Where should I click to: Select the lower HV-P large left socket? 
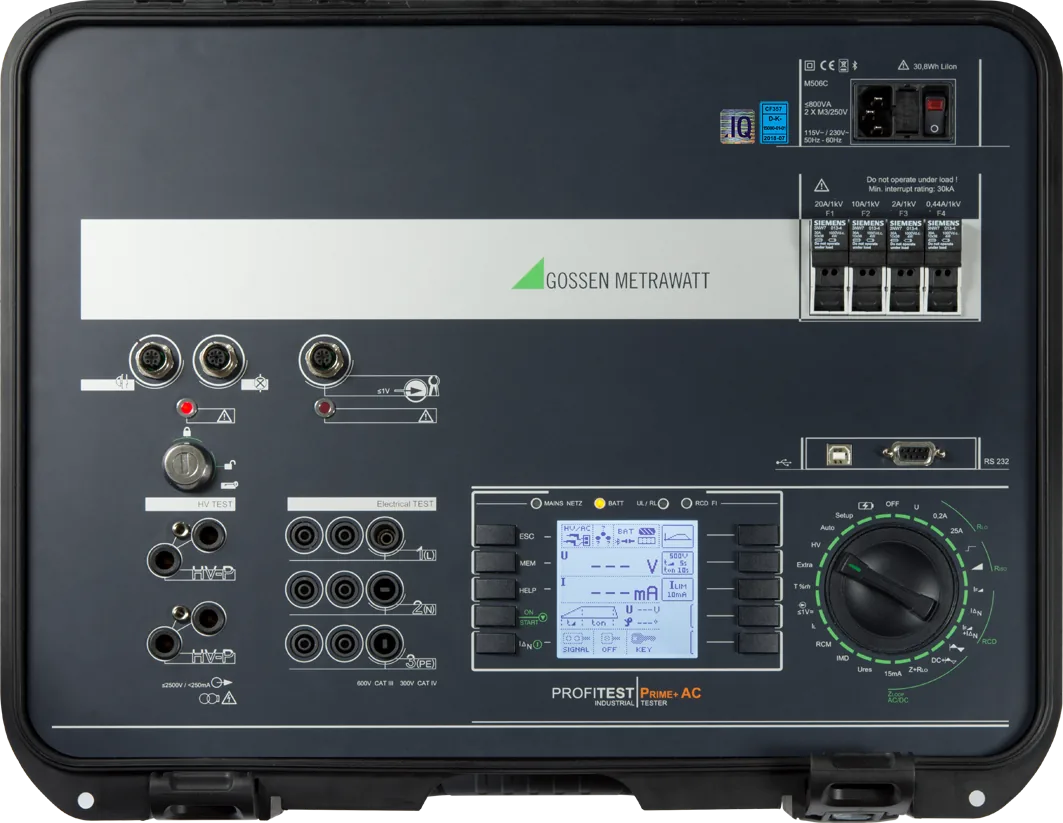tap(164, 643)
